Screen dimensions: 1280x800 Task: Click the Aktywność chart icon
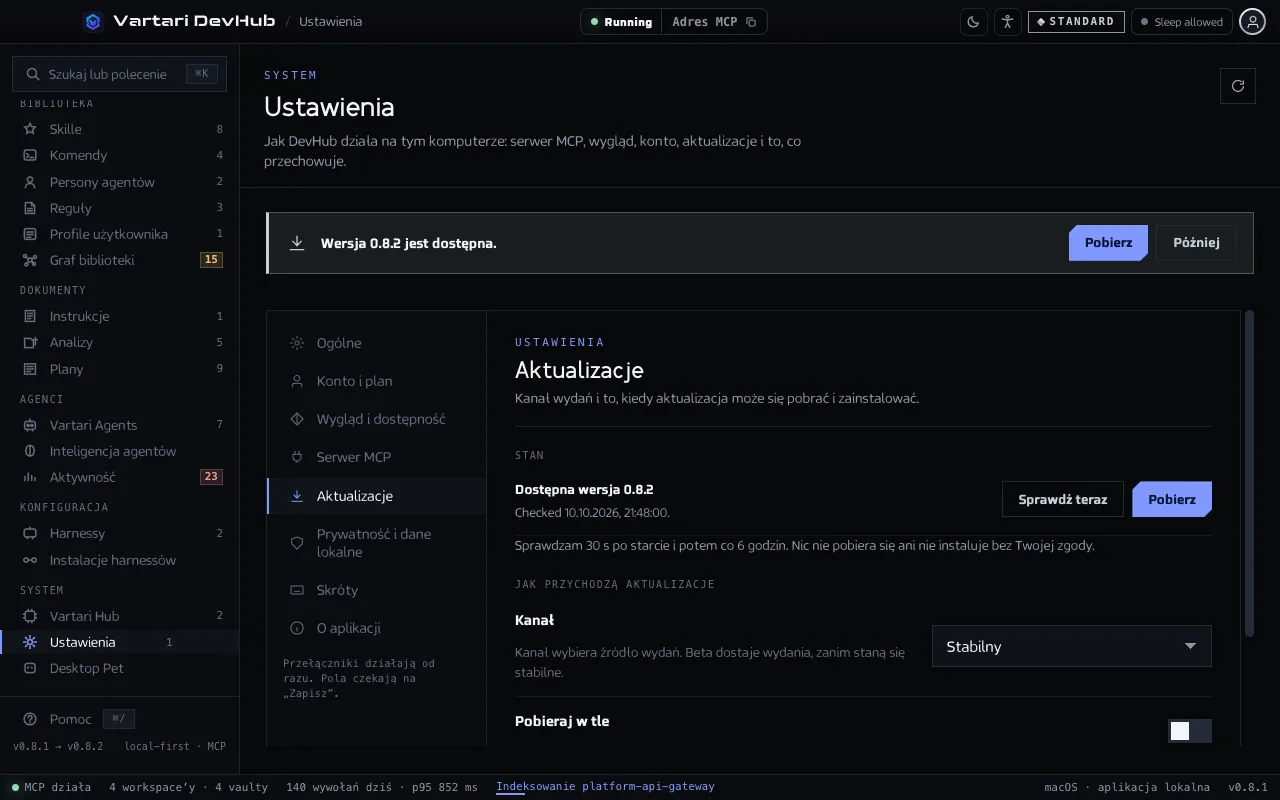coord(30,477)
